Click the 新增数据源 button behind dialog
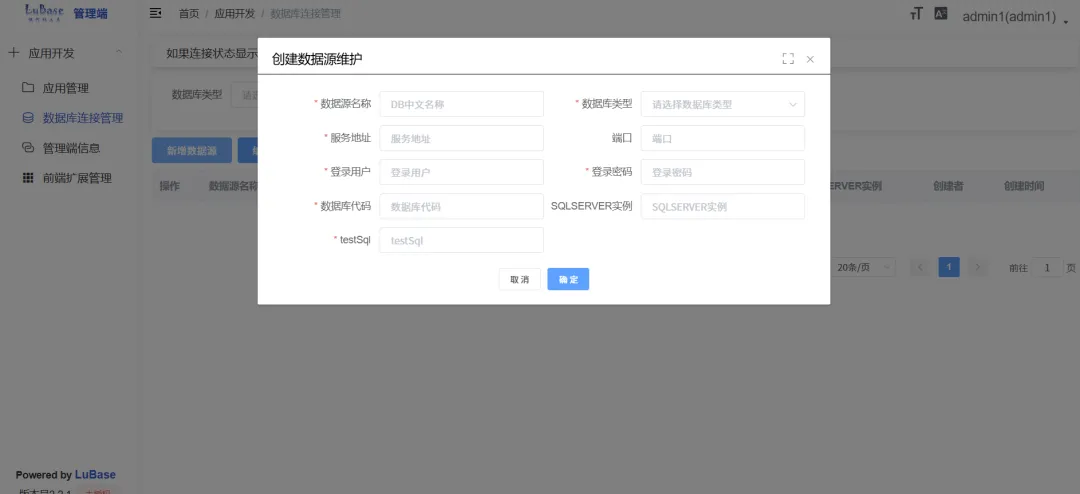Image resolution: width=1080 pixels, height=494 pixels. coord(191,150)
